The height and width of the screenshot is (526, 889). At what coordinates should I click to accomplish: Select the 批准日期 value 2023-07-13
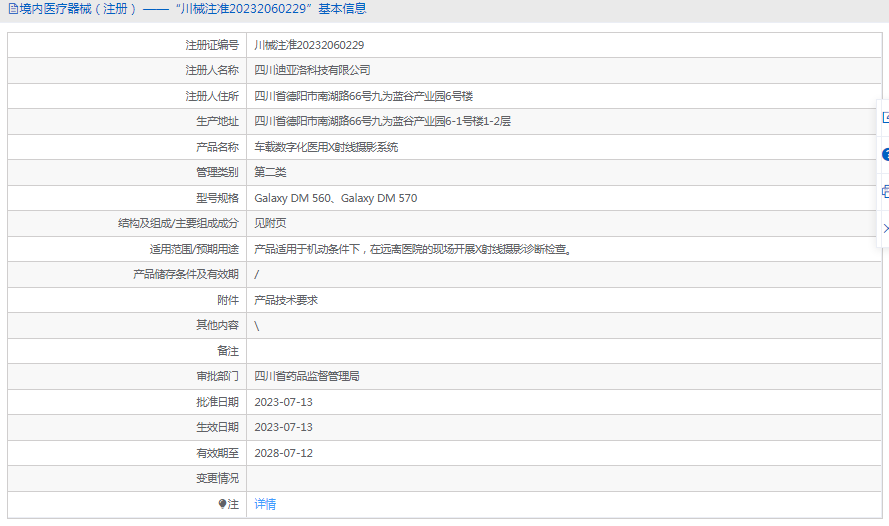(x=283, y=402)
